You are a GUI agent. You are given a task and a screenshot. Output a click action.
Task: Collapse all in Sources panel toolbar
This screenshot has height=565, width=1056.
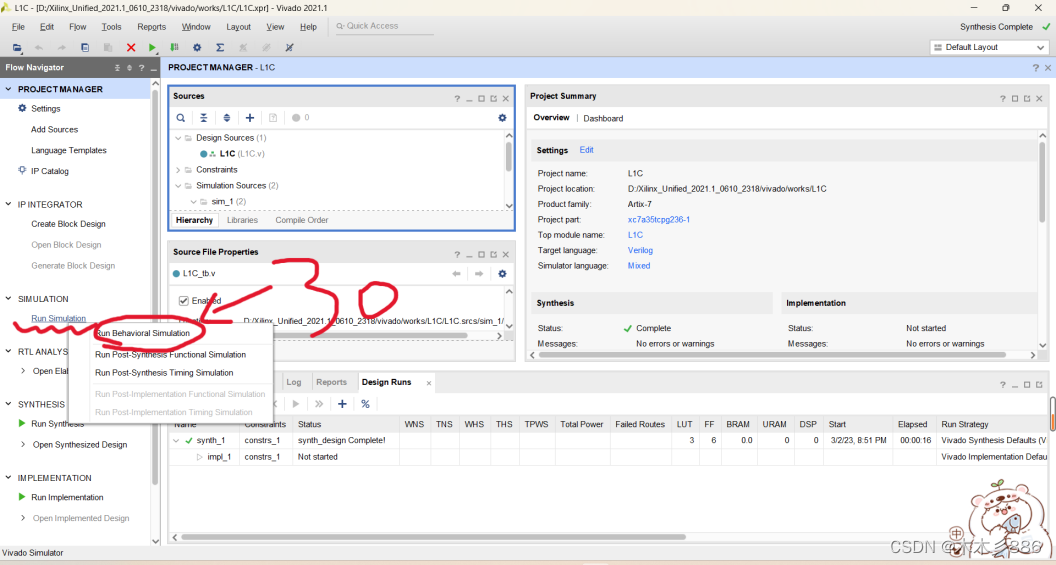[203, 118]
